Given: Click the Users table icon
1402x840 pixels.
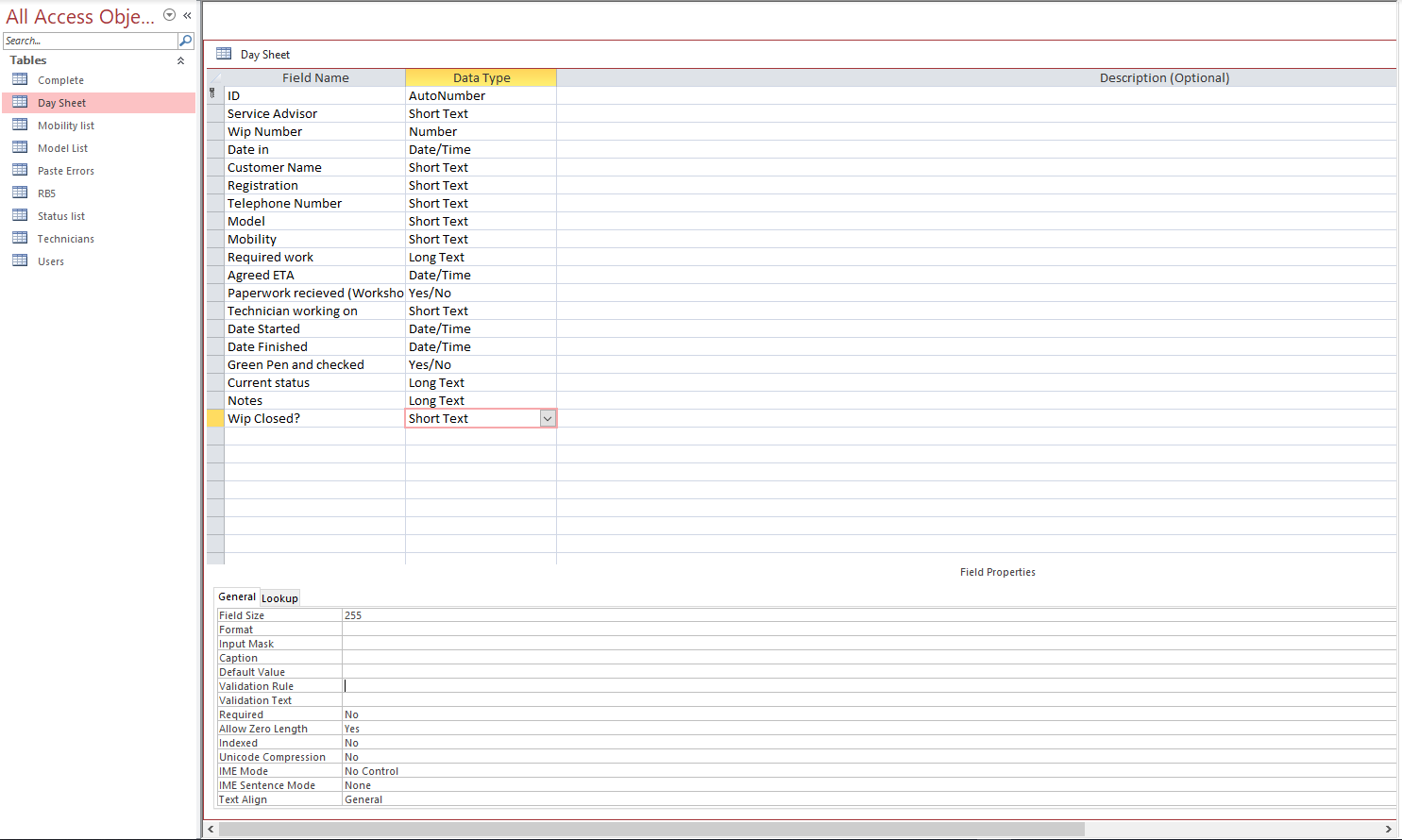Looking at the screenshot, I should pyautogui.click(x=20, y=260).
